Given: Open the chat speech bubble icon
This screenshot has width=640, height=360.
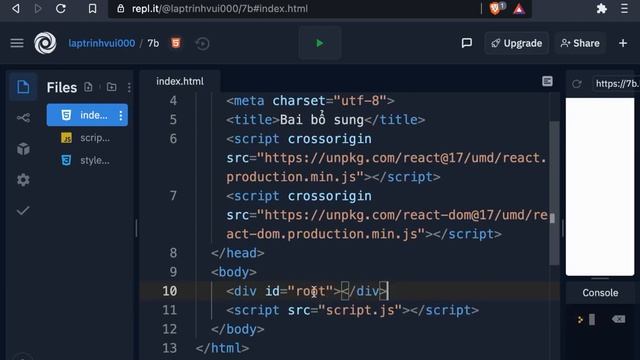Looking at the screenshot, I should point(467,43).
